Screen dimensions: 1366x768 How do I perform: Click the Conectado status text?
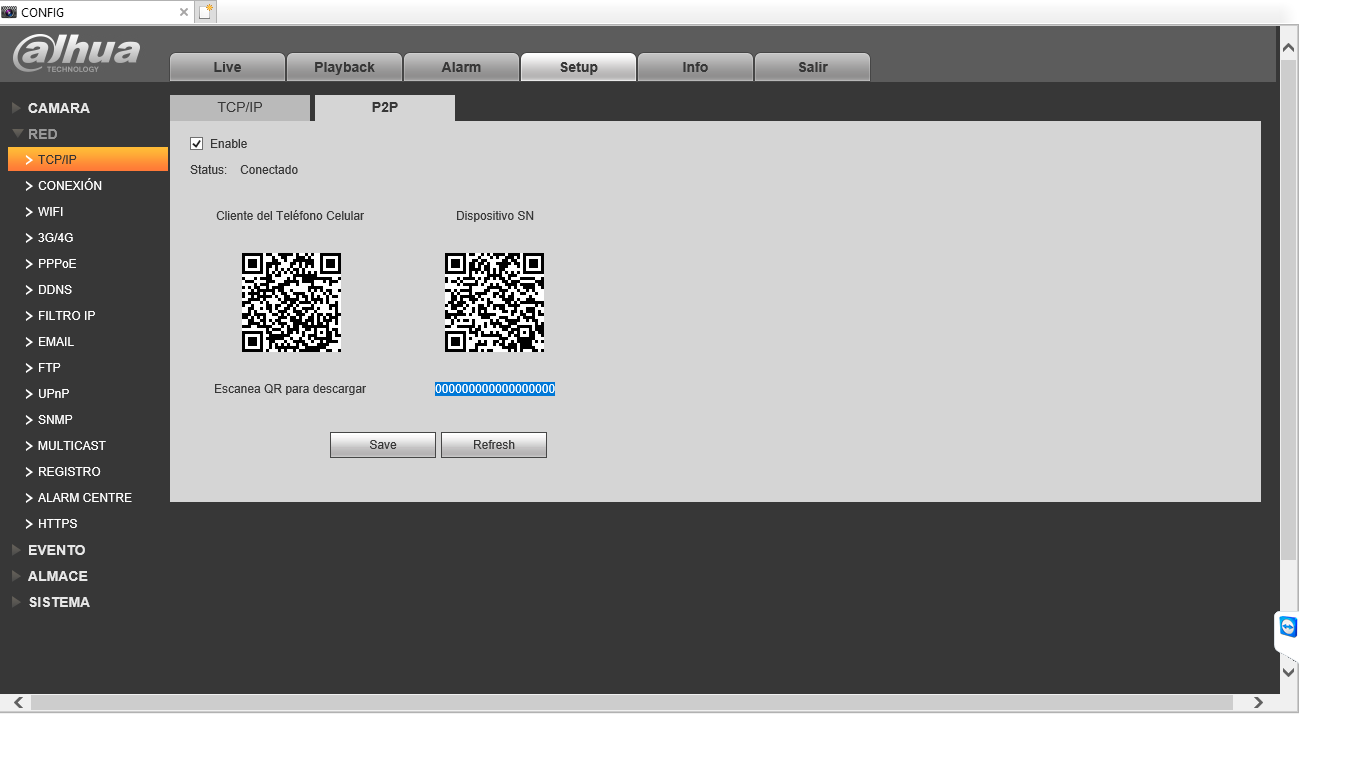(269, 170)
